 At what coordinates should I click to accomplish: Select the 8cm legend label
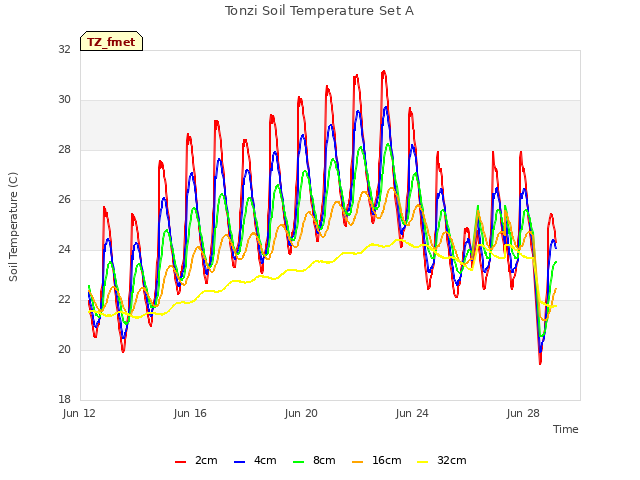click(x=324, y=460)
